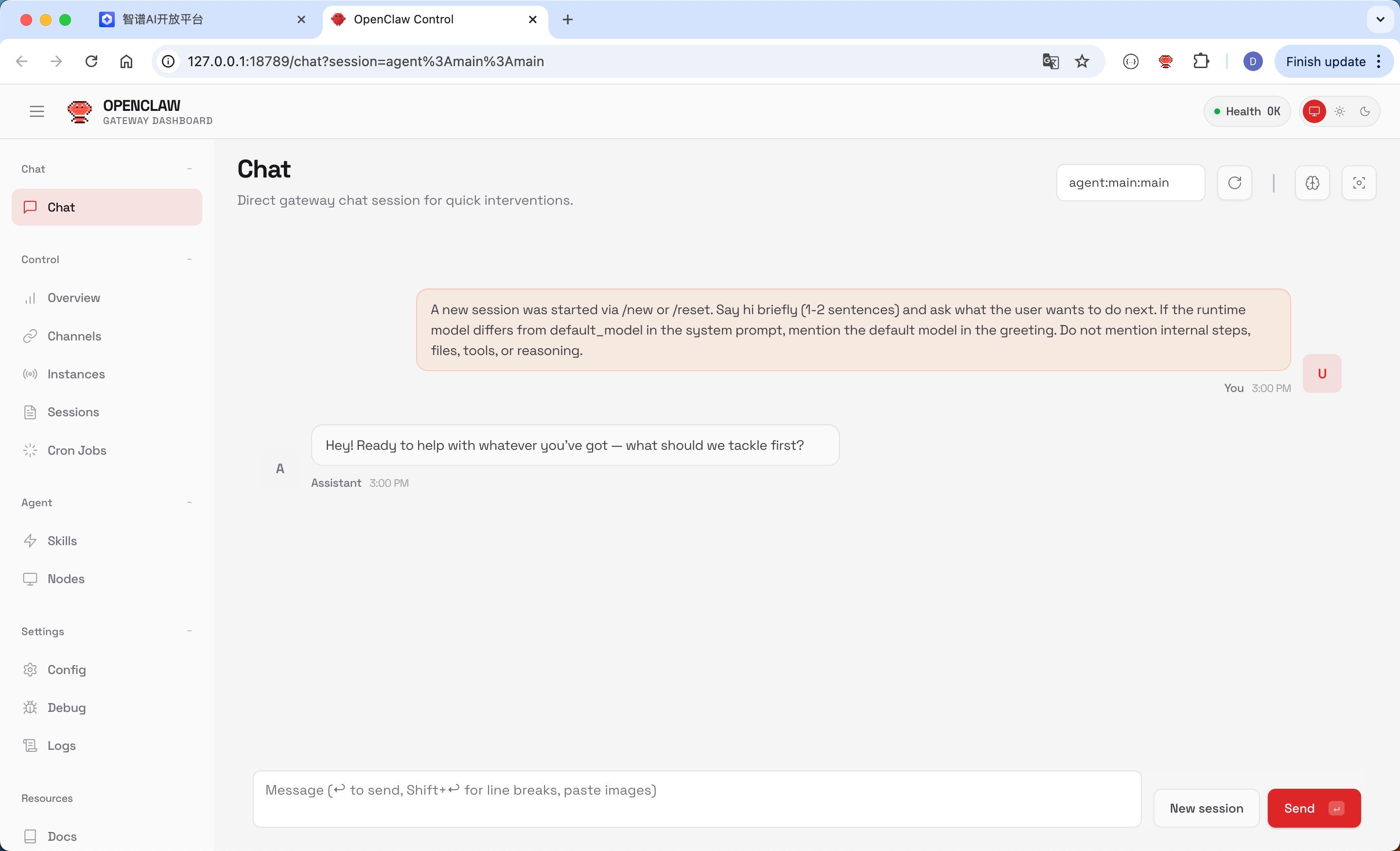This screenshot has width=1400, height=851.
Task: Click the focus/scan icon in chat header
Action: 1359,182
